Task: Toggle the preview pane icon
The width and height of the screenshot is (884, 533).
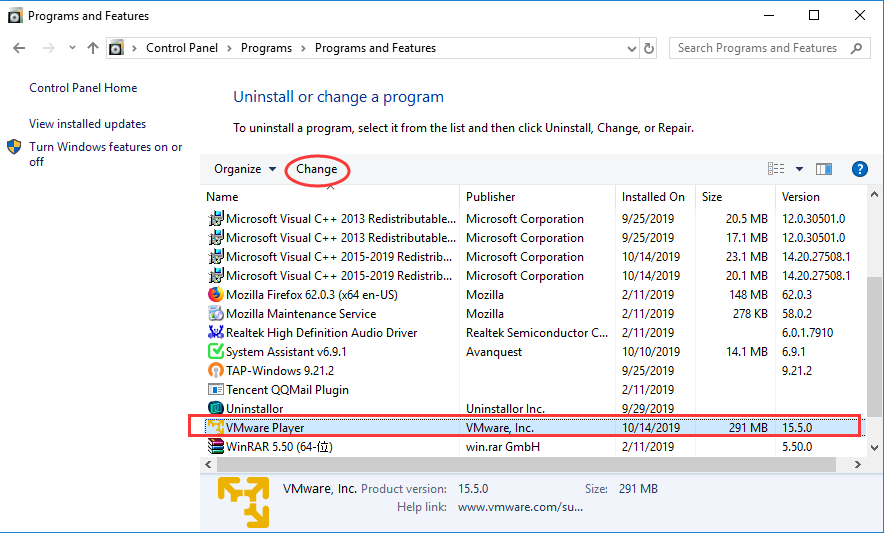Action: tap(824, 169)
